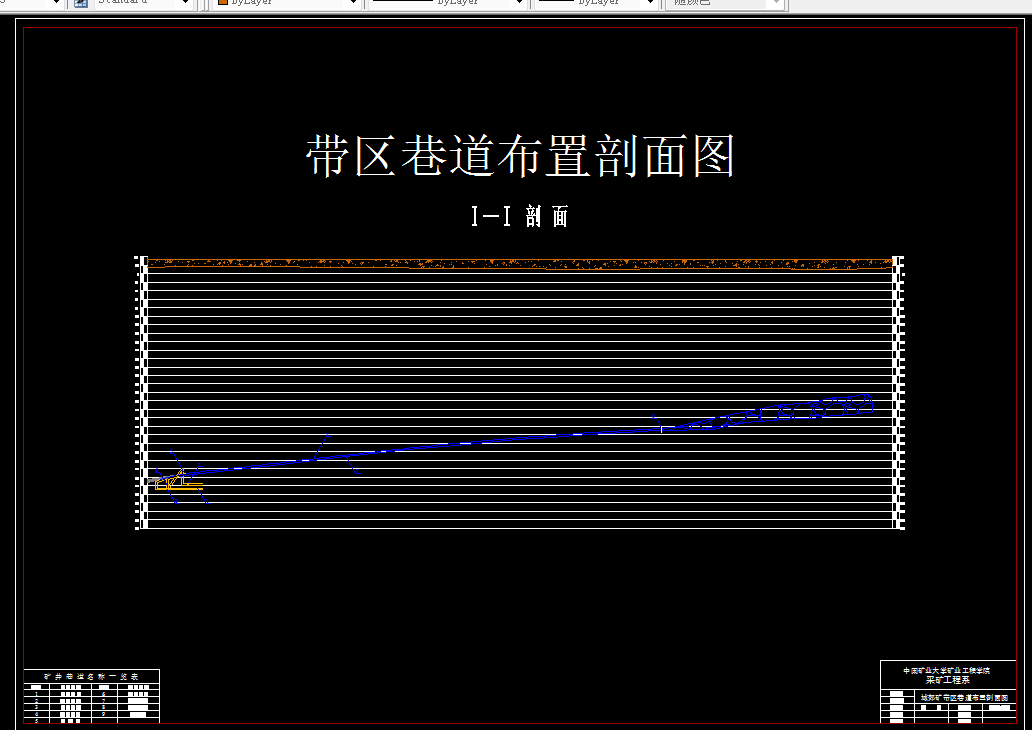Select the table heading 矿井巷道名称一览表
Image resolution: width=1032 pixels, height=730 pixels.
point(91,677)
